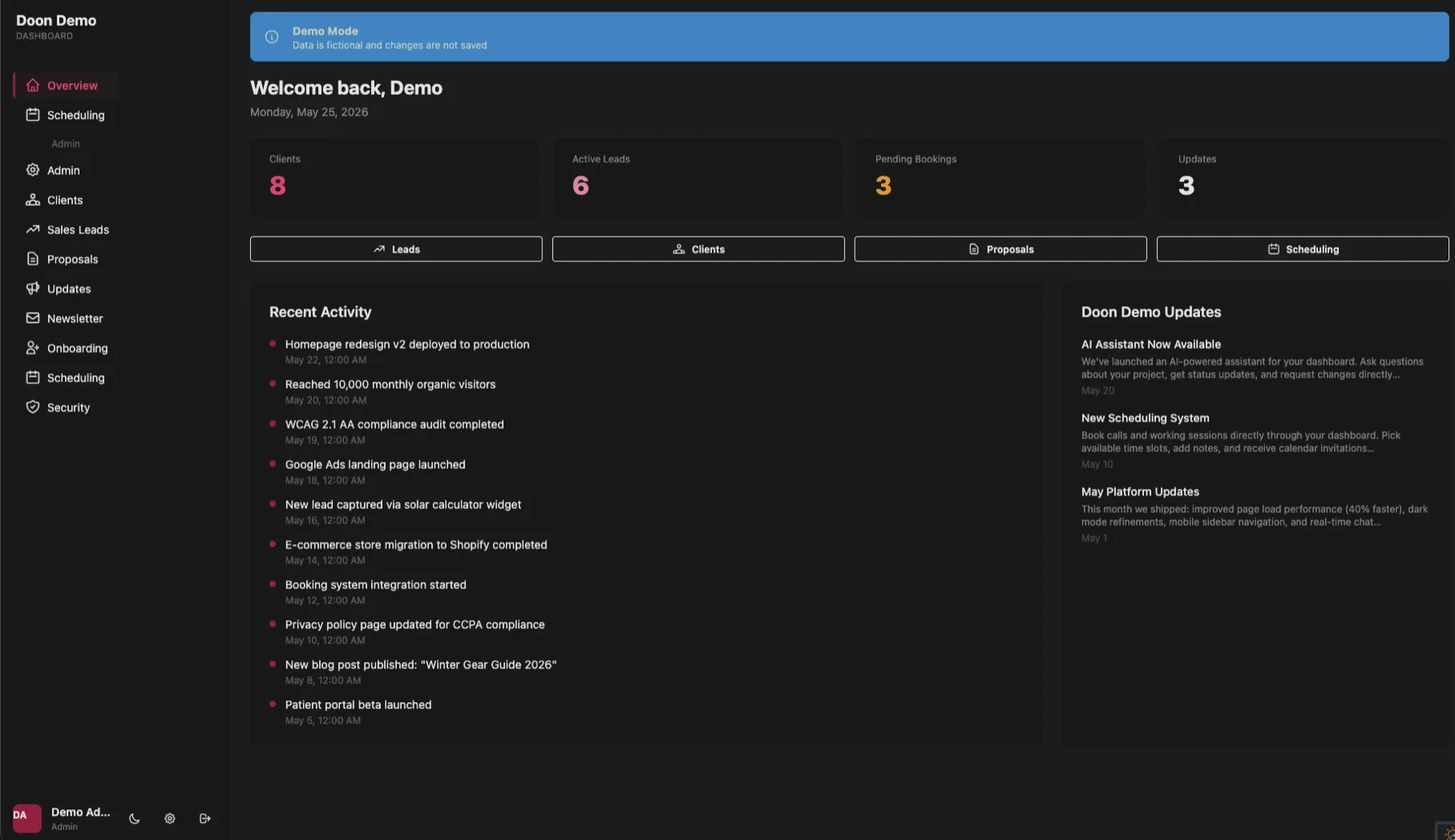
Task: Click the Clients people icon in sidebar
Action: (32, 200)
